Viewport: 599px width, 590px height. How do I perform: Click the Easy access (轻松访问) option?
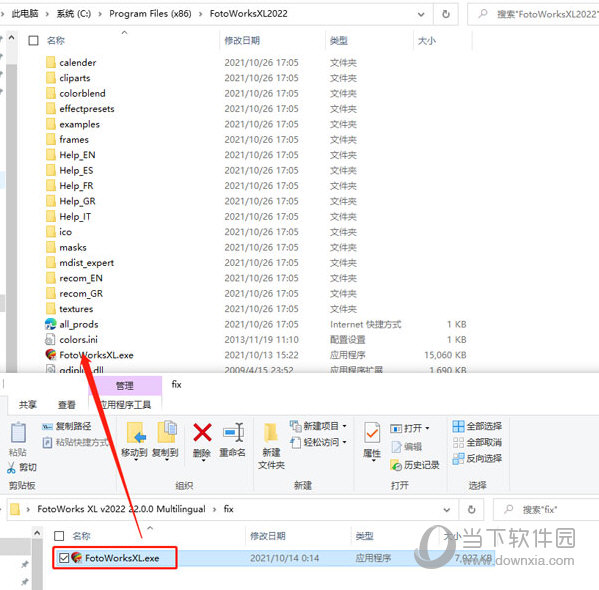click(318, 442)
